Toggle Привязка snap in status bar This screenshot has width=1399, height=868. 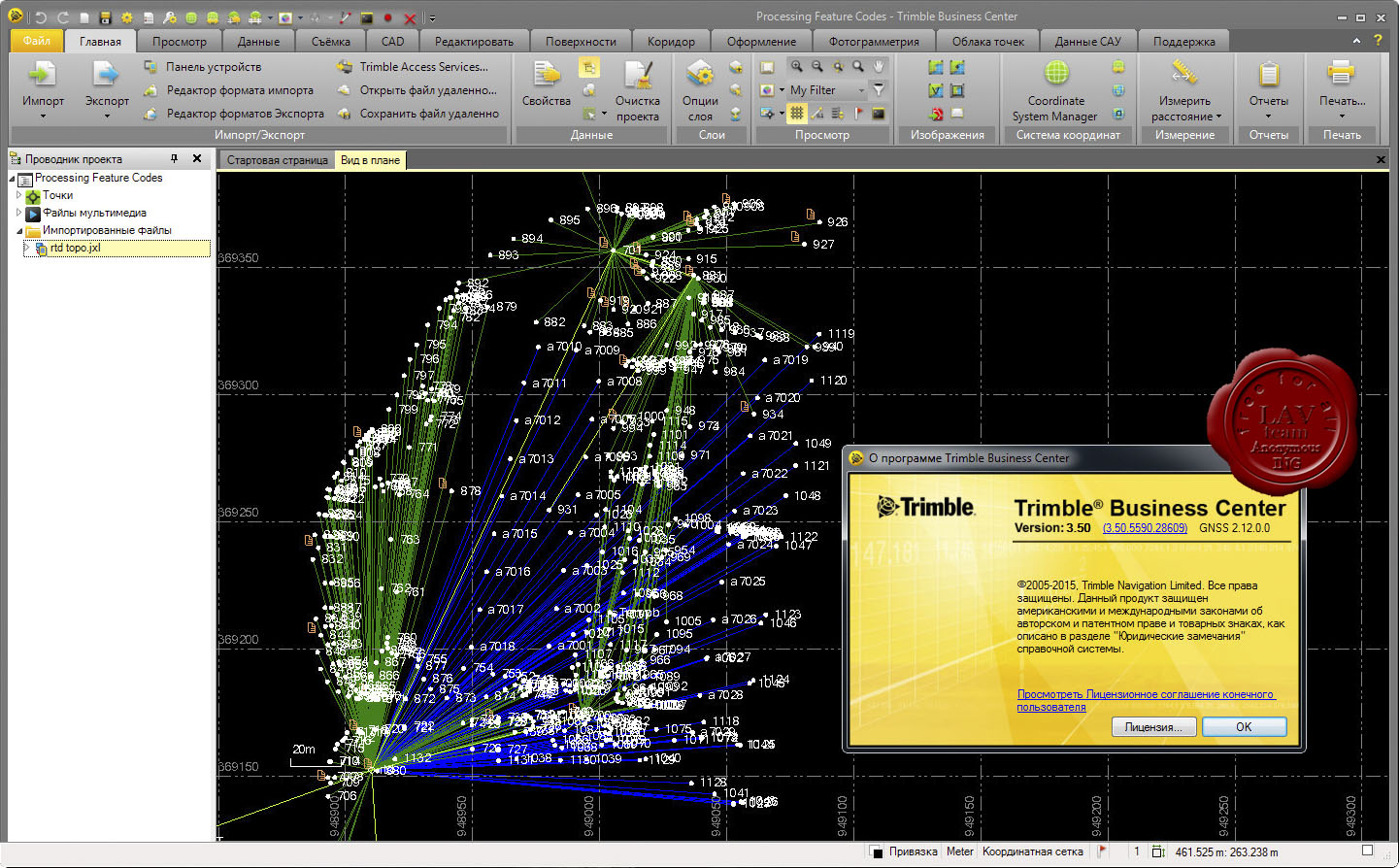point(913,851)
